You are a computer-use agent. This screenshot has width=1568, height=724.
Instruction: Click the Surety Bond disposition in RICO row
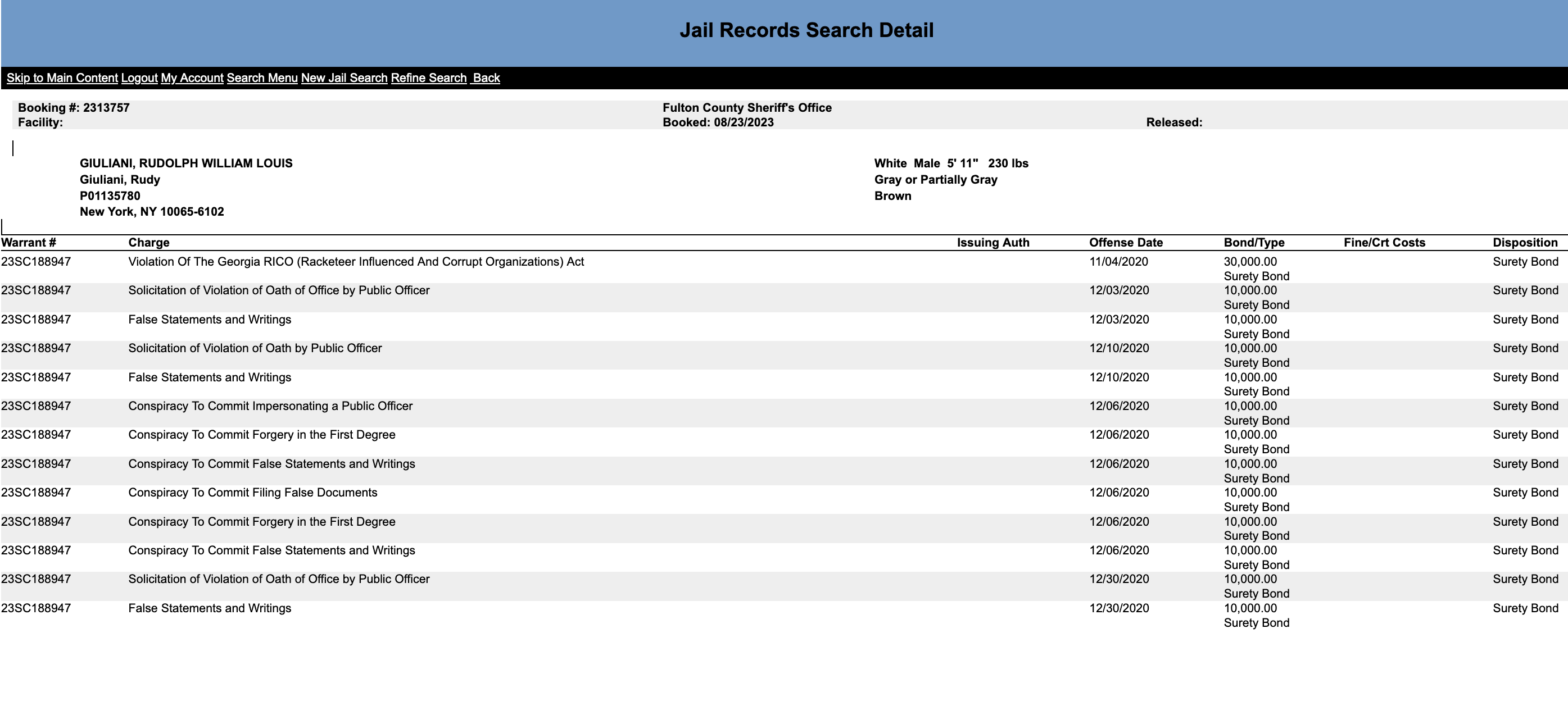point(1525,262)
